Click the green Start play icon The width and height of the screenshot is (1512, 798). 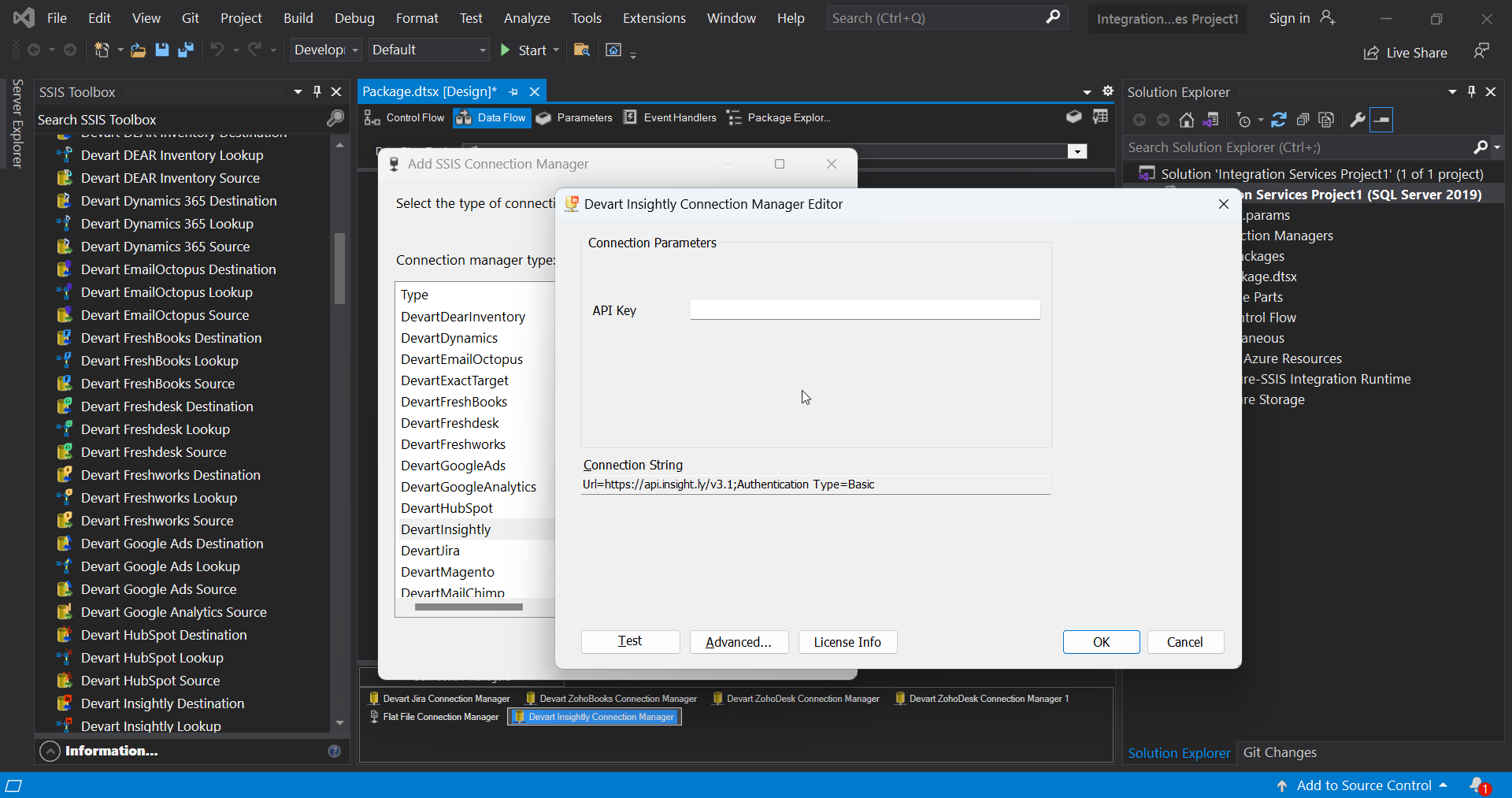point(506,50)
